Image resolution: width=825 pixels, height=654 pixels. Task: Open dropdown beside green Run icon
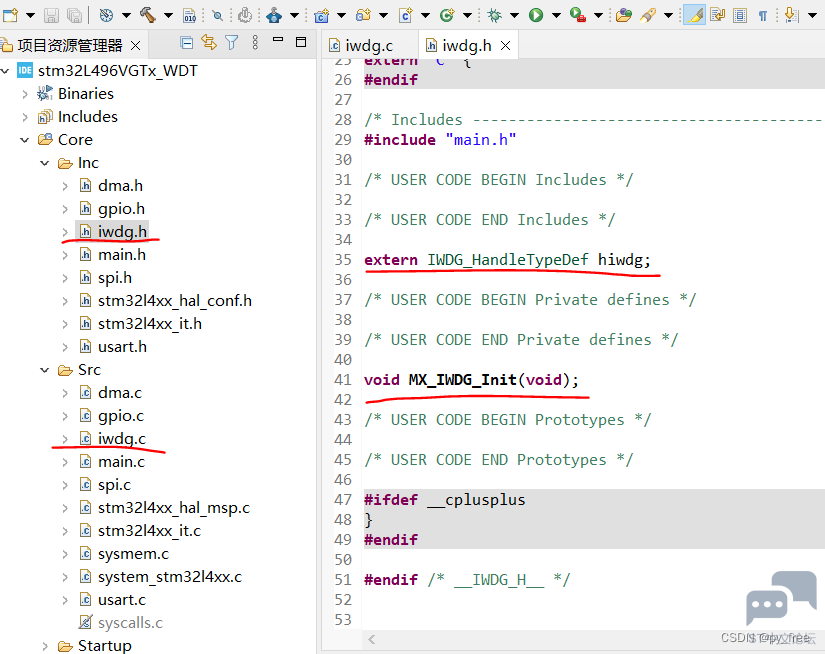click(x=556, y=16)
